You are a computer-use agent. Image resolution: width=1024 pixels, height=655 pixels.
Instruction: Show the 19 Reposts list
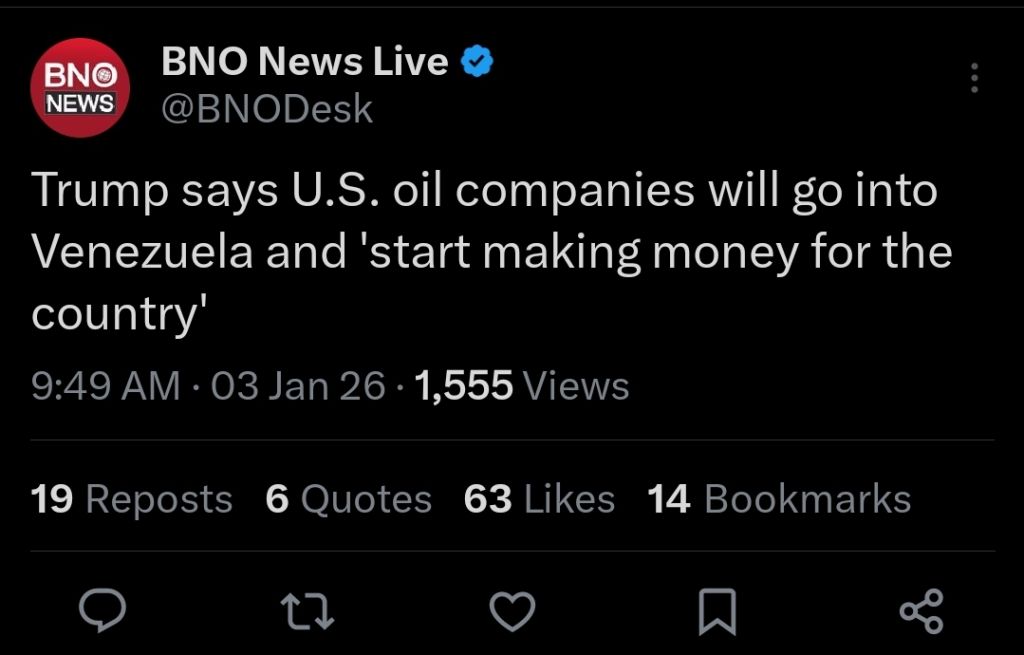[132, 499]
